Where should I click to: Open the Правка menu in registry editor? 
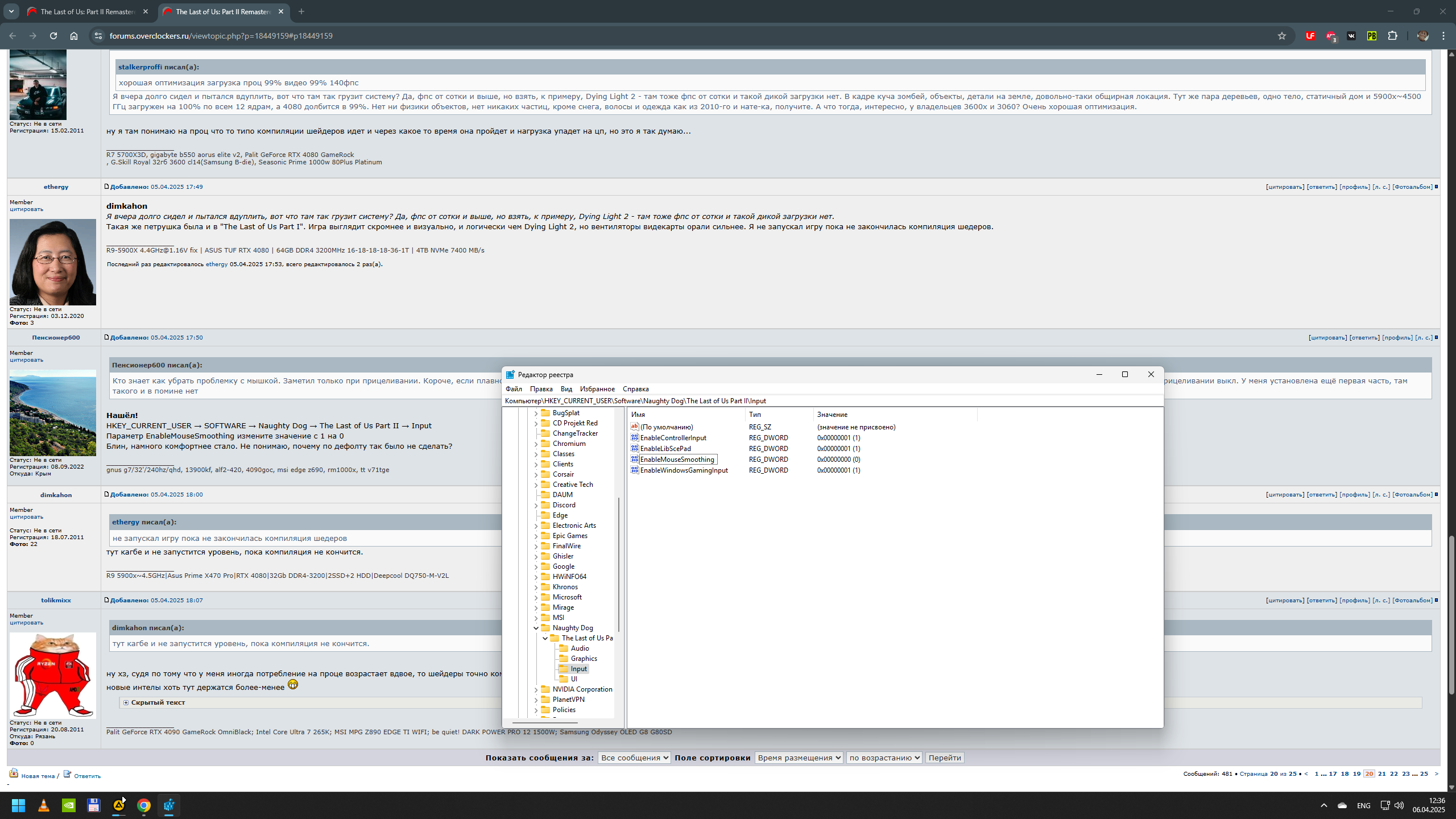[x=541, y=389]
